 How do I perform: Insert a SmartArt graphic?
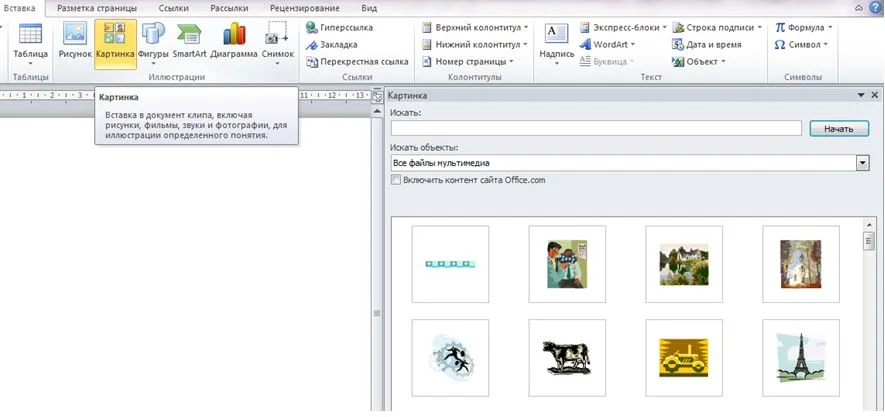coord(189,40)
